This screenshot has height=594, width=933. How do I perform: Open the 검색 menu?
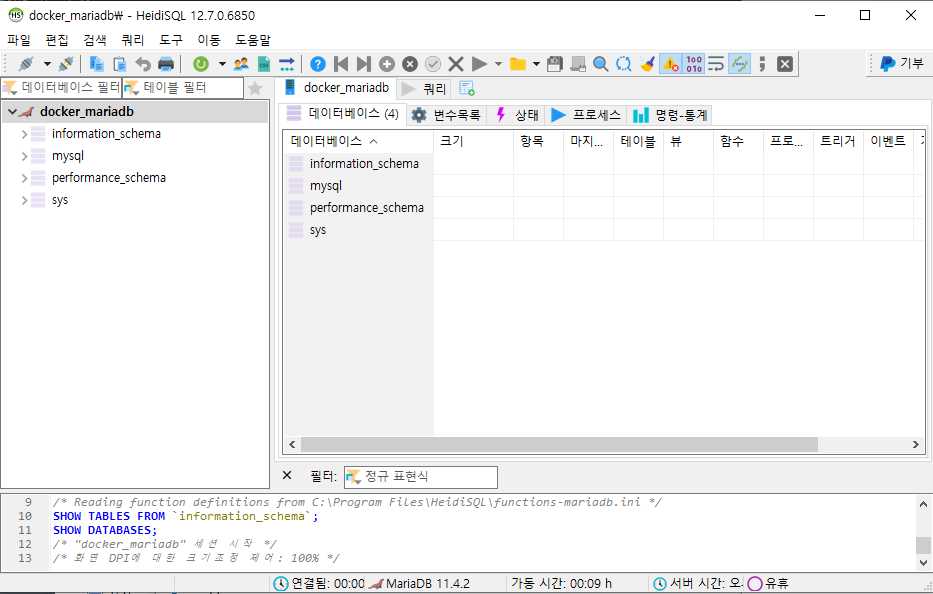click(95, 40)
